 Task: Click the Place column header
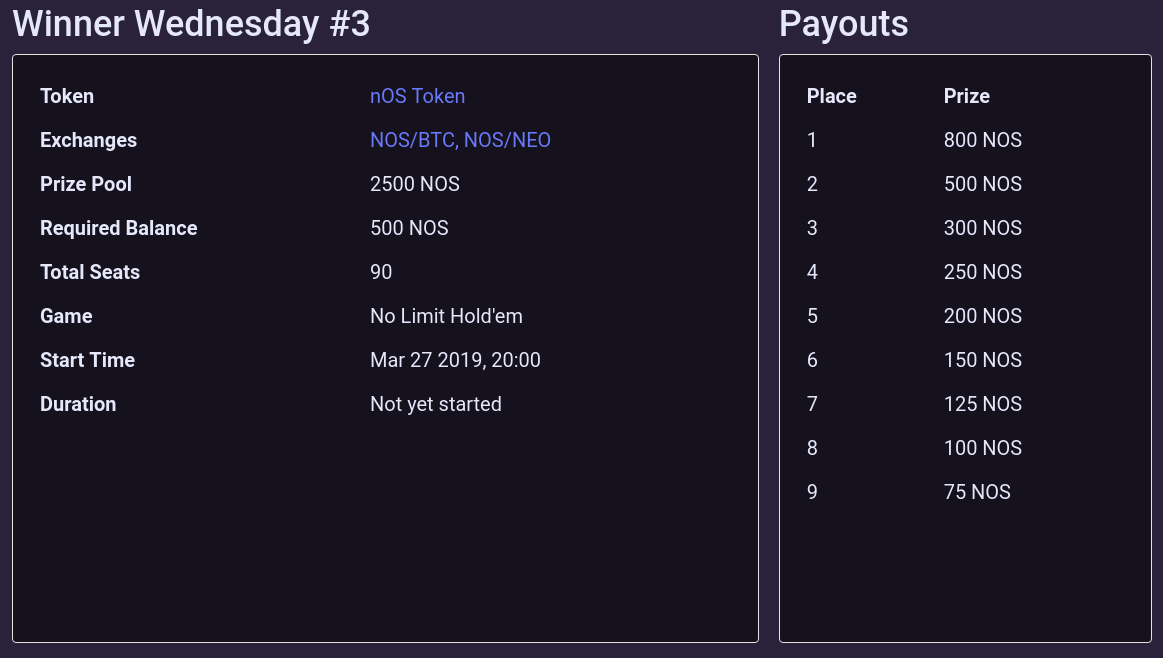pyautogui.click(x=831, y=96)
